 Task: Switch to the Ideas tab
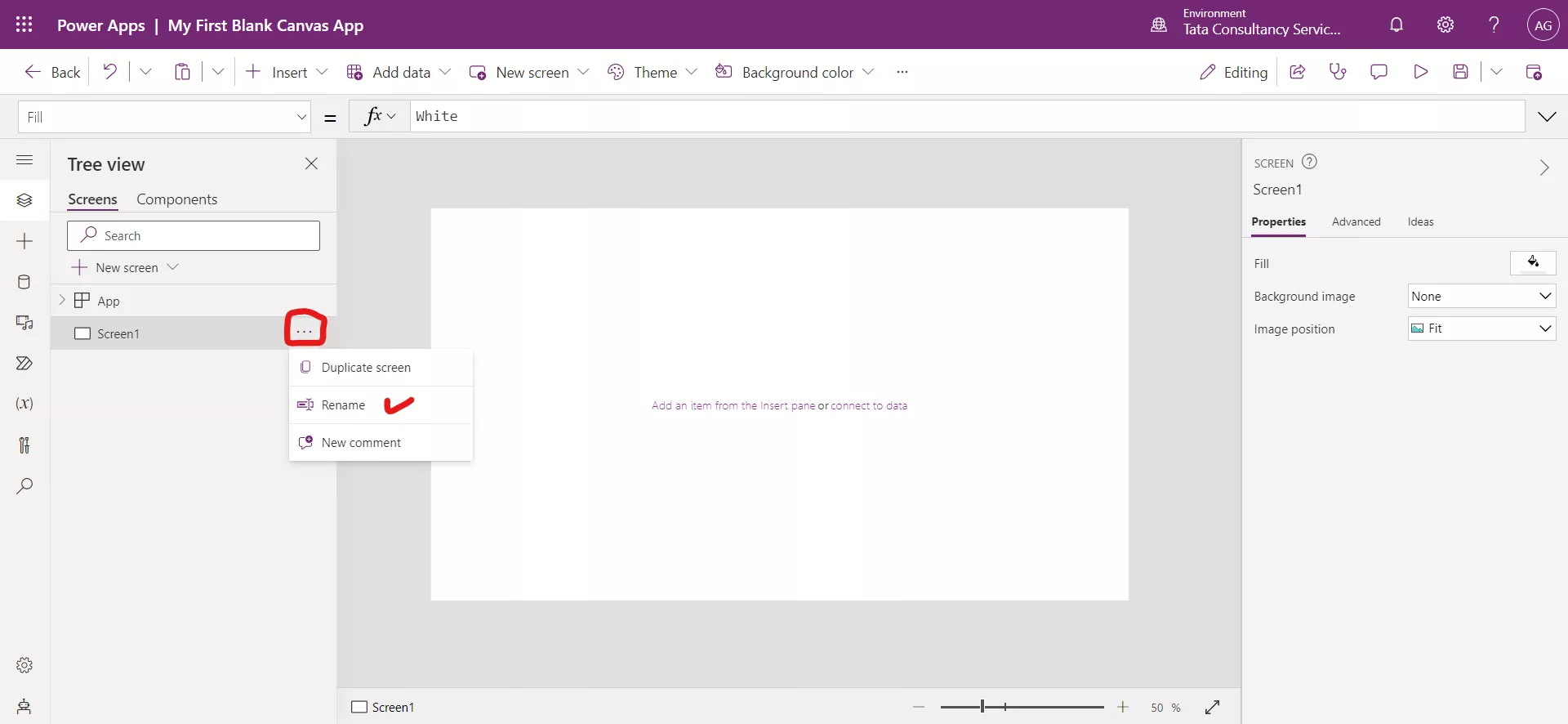click(1420, 221)
